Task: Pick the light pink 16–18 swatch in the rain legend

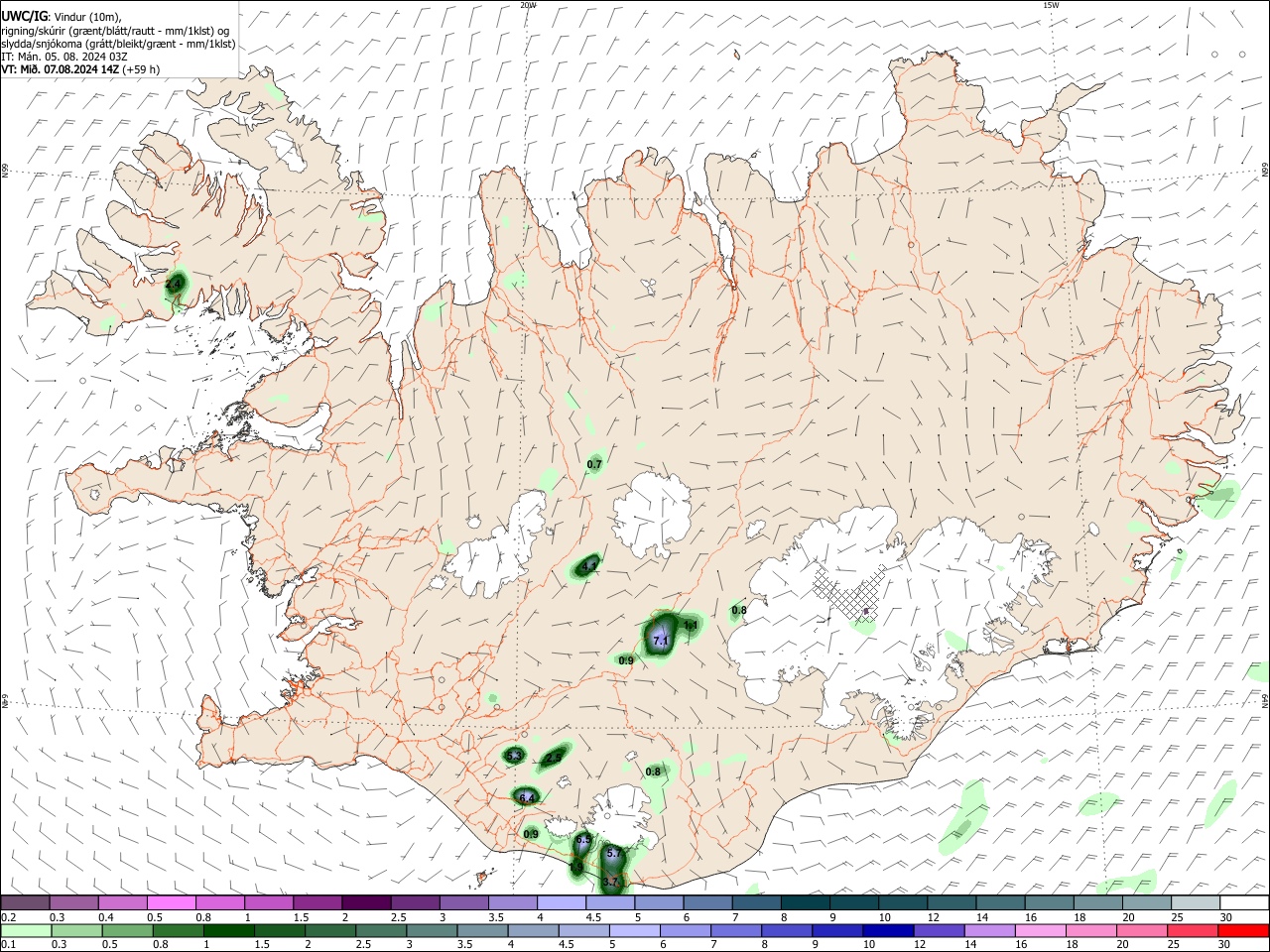Action: point(1040,930)
